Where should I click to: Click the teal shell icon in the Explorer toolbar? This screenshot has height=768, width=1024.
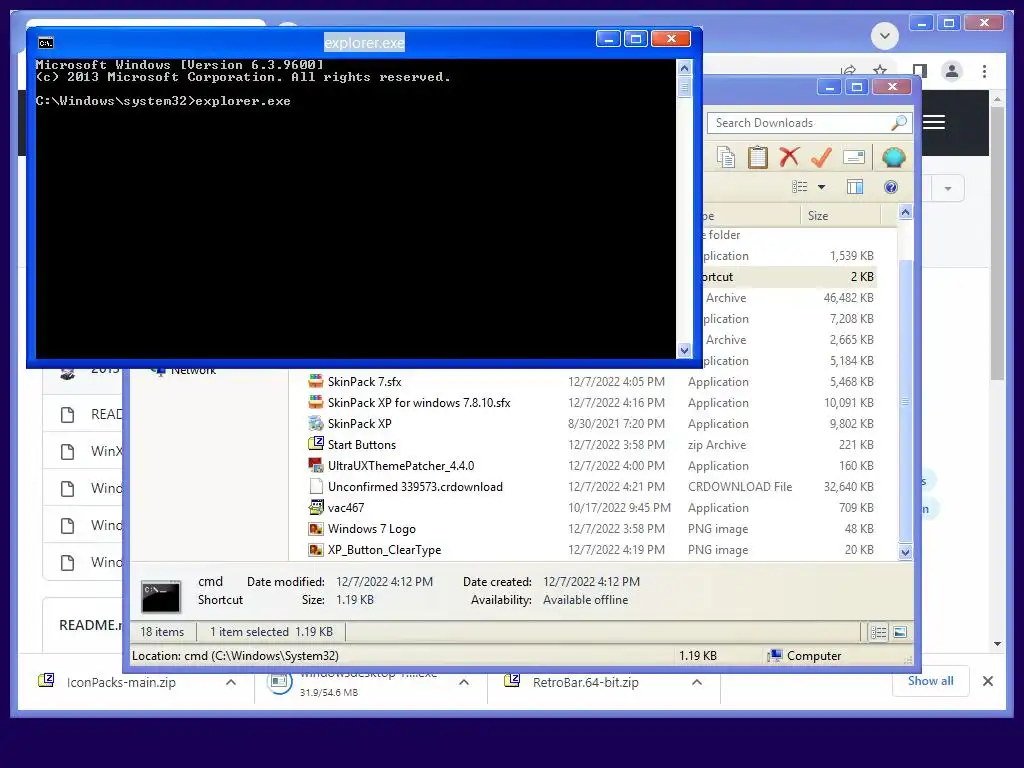click(893, 157)
